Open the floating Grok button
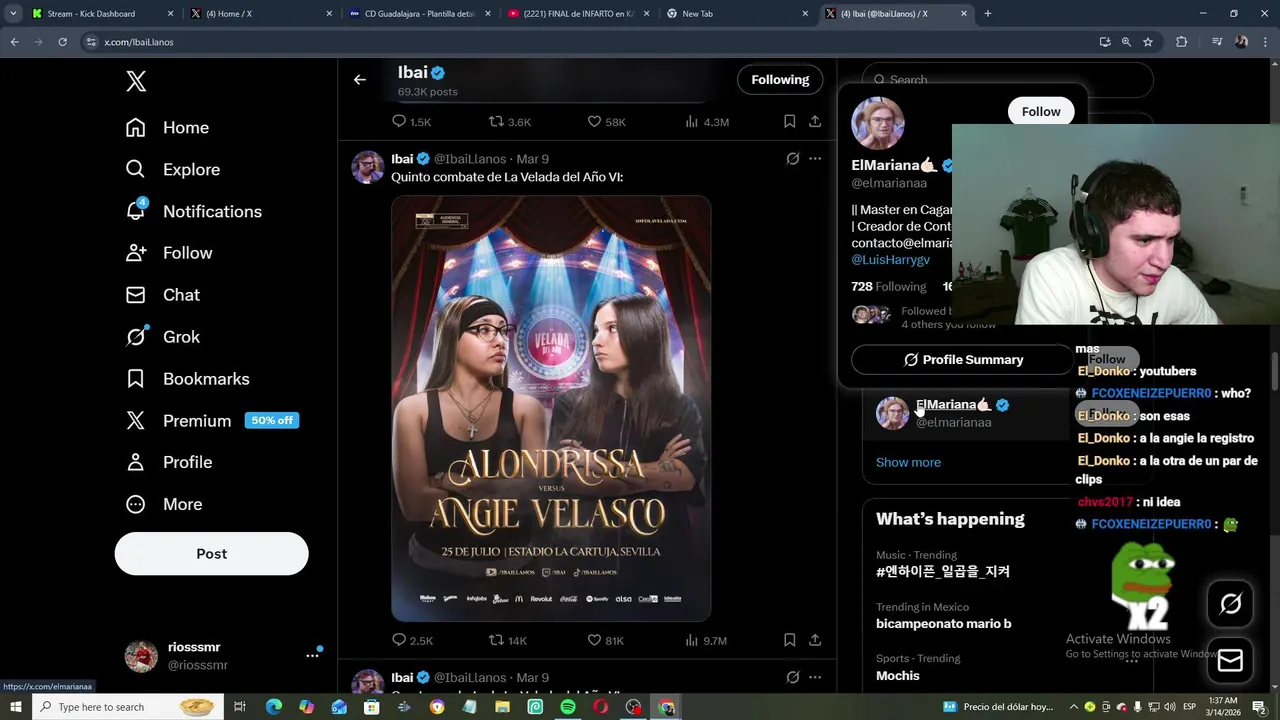The height and width of the screenshot is (720, 1280). [x=1230, y=604]
